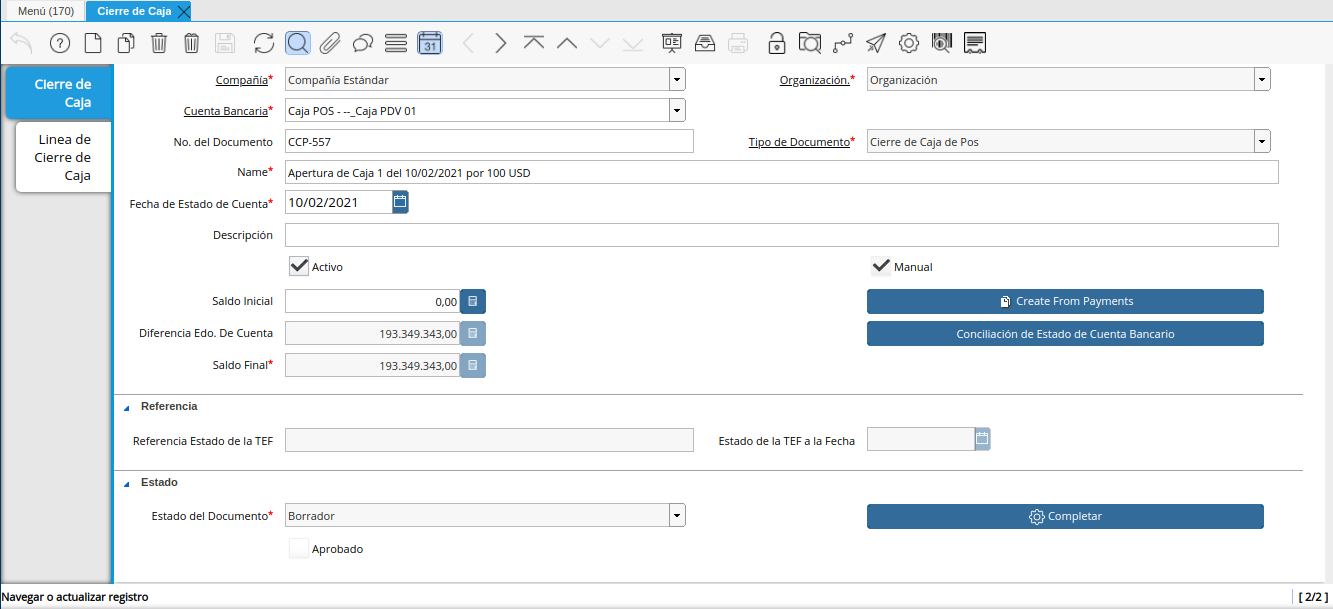Open the process gear icon in toolbar
This screenshot has height=609, width=1333.
point(909,43)
